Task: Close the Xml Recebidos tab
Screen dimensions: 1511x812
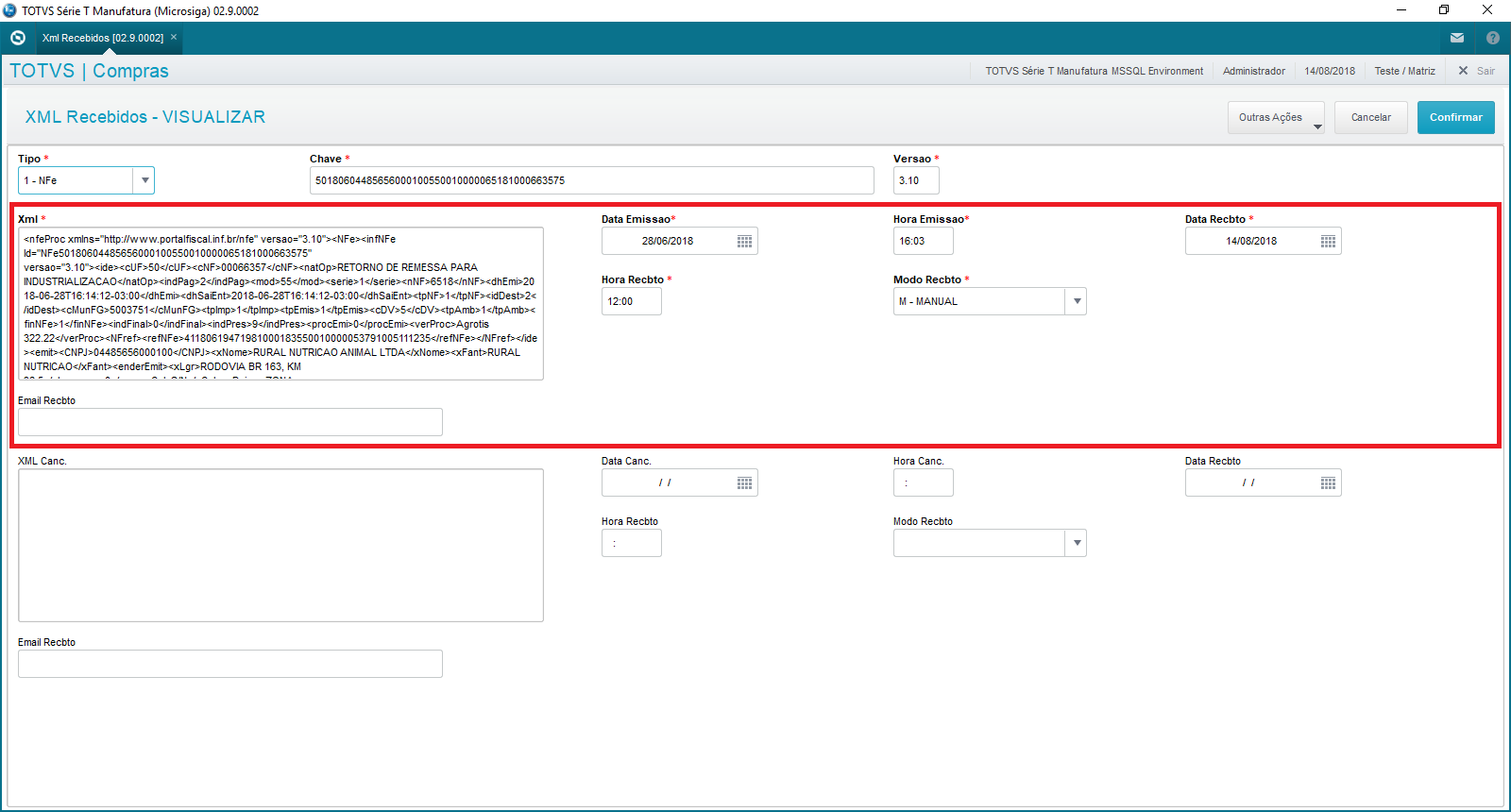Action: tap(174, 38)
